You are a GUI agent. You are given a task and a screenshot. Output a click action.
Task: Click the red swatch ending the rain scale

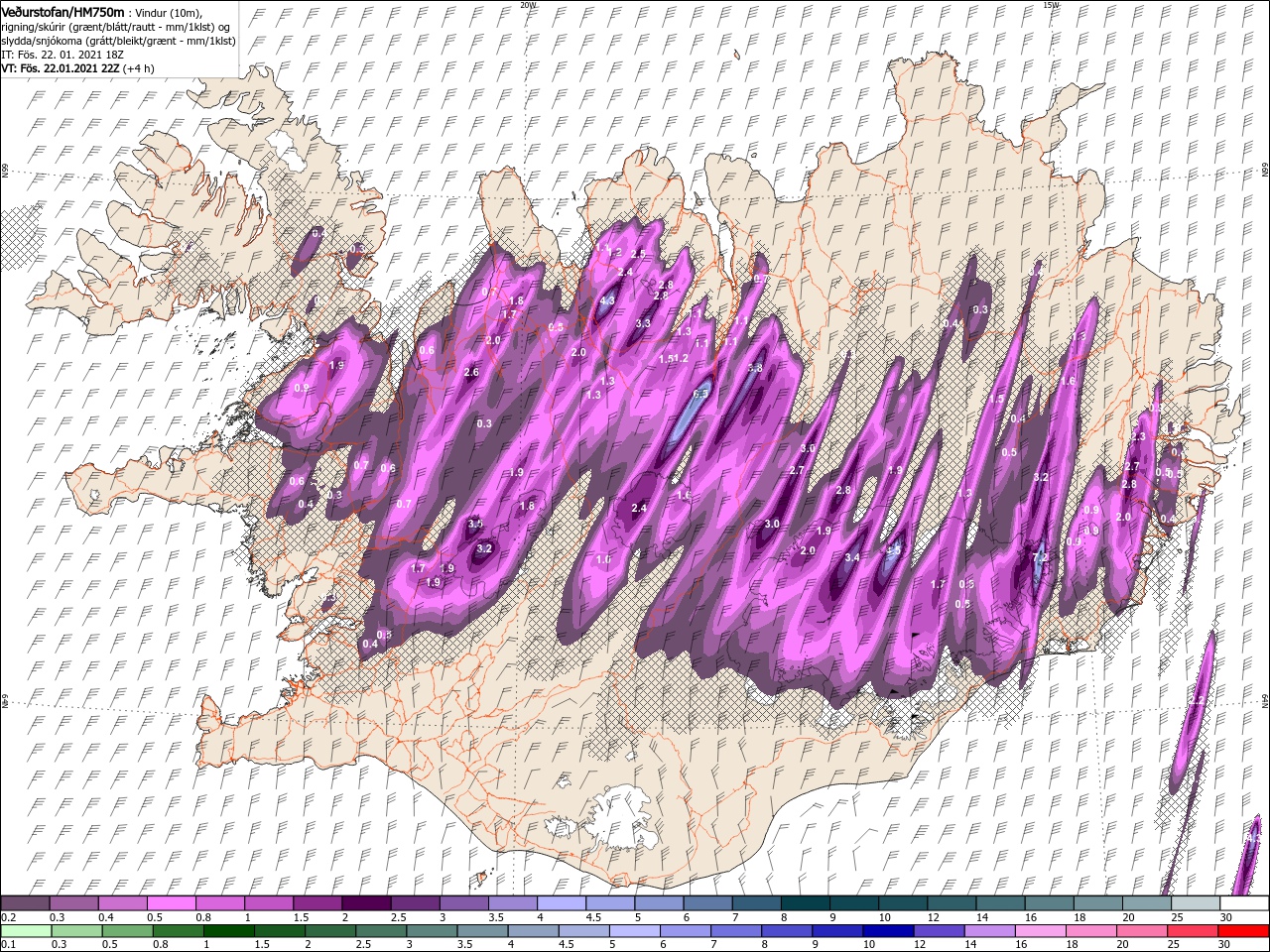coord(1243,931)
